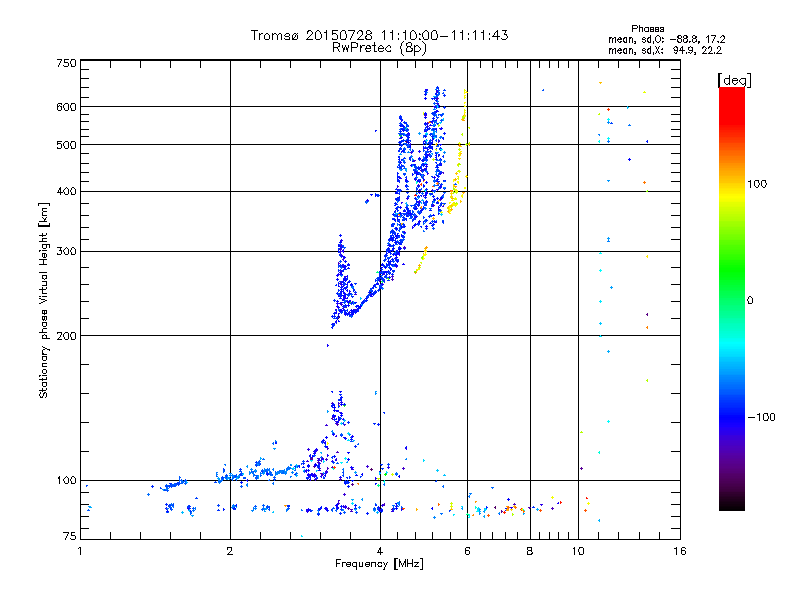This screenshot has width=800, height=600.
Task: Click the 'Phases' statistics header
Action: point(647,29)
